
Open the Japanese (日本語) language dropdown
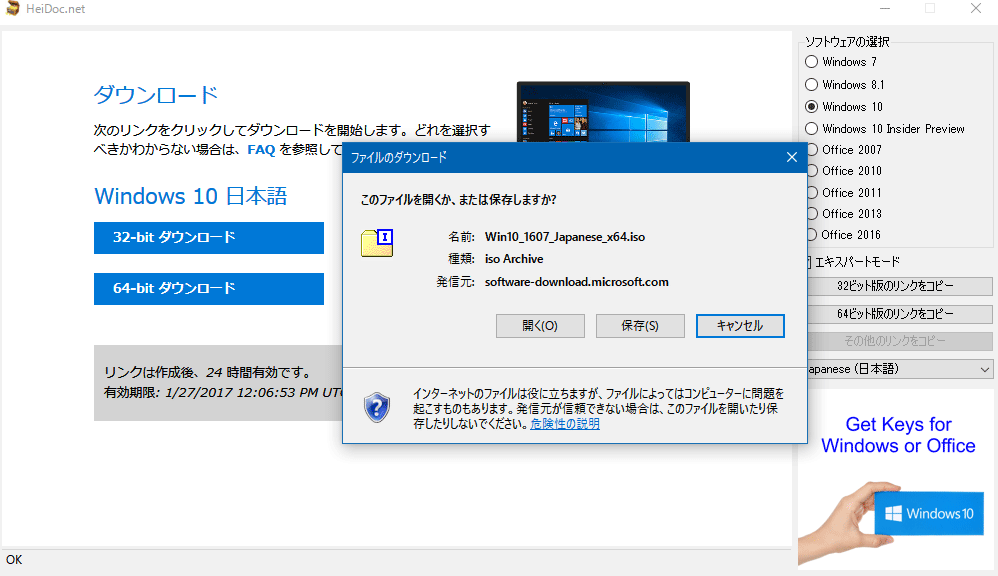(899, 369)
